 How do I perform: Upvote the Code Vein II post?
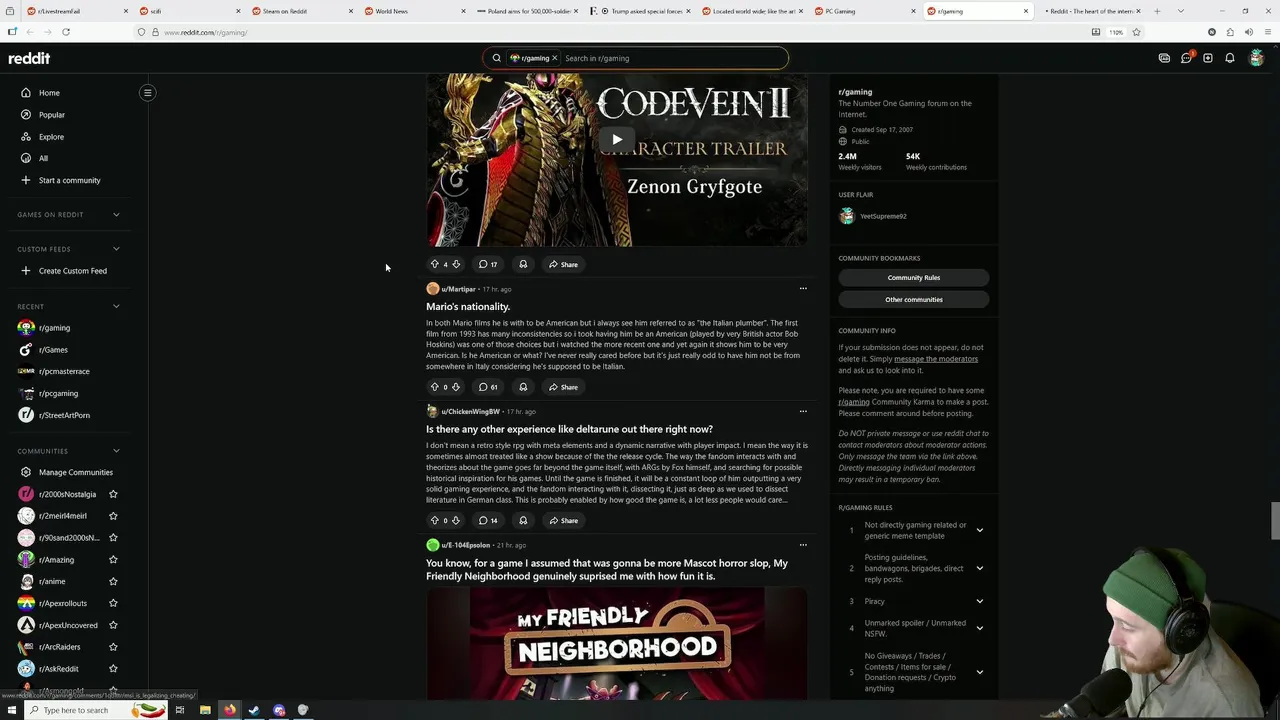coord(434,264)
